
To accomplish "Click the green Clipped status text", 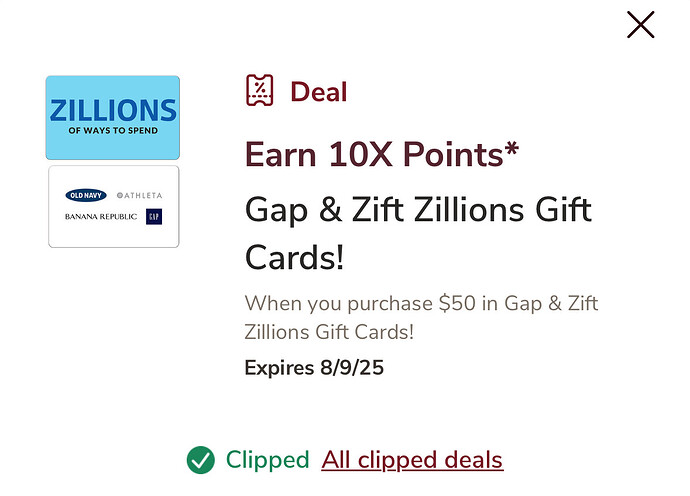I will [x=267, y=460].
